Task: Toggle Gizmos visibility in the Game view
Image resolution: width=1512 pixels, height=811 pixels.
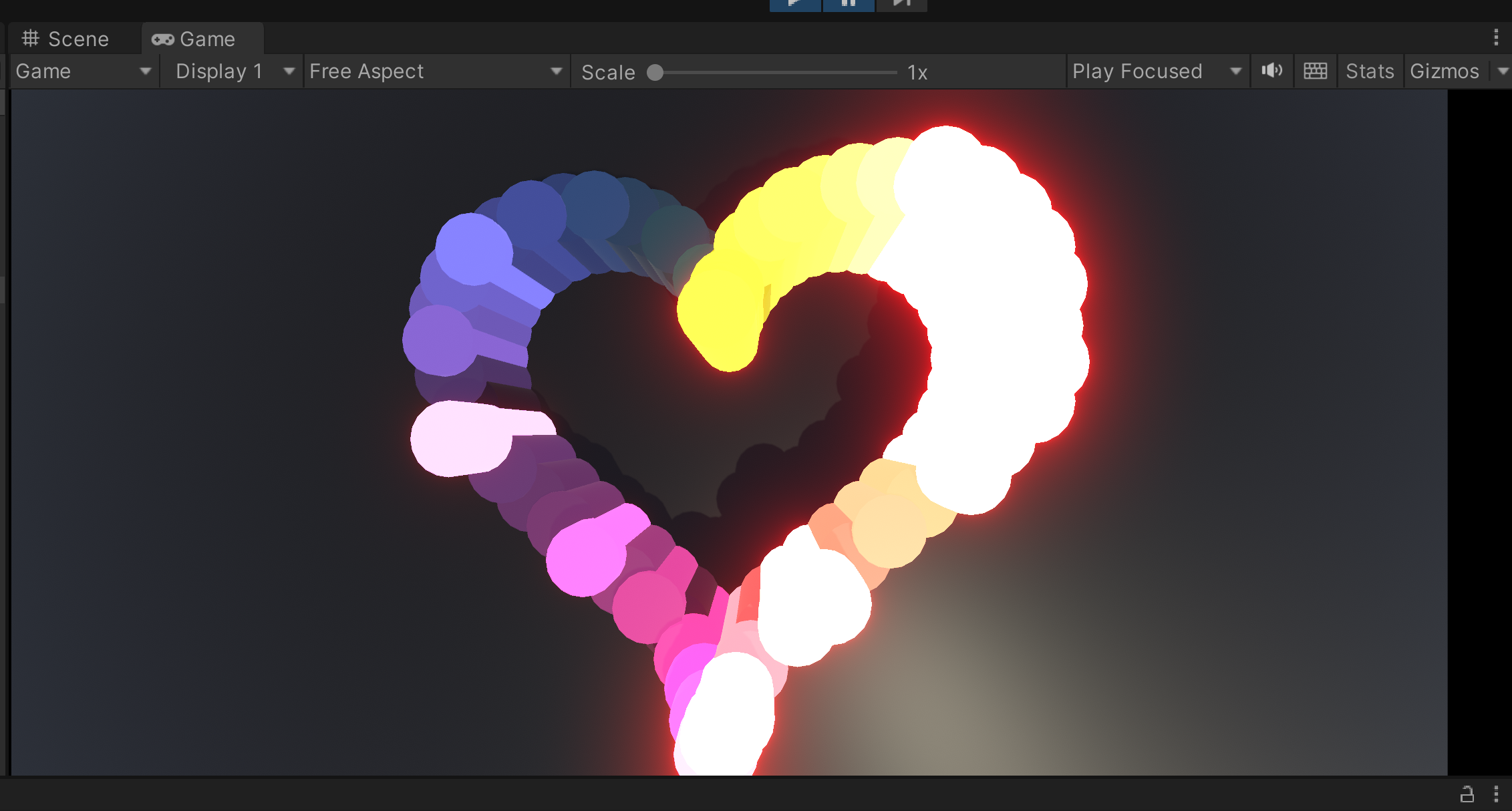Action: click(x=1444, y=71)
